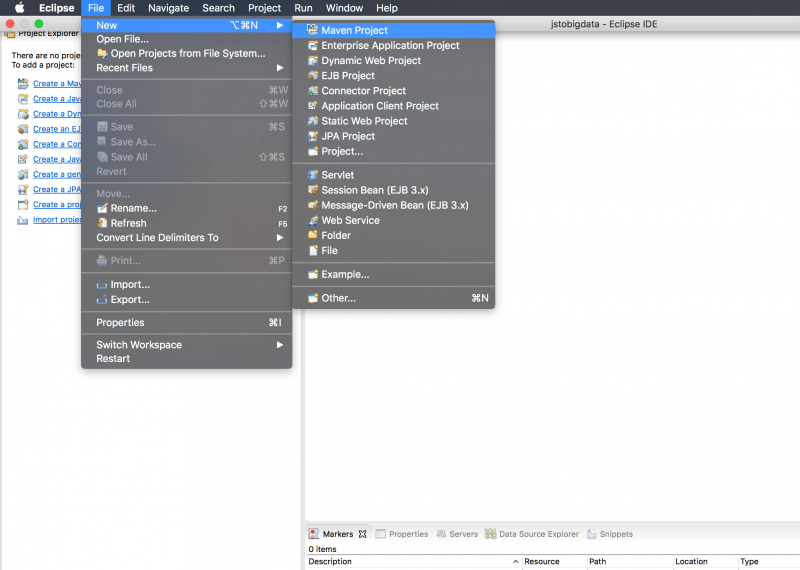Screen dimensions: 800x570
Task: Click the Servlet icon in New submenu
Action: (313, 175)
